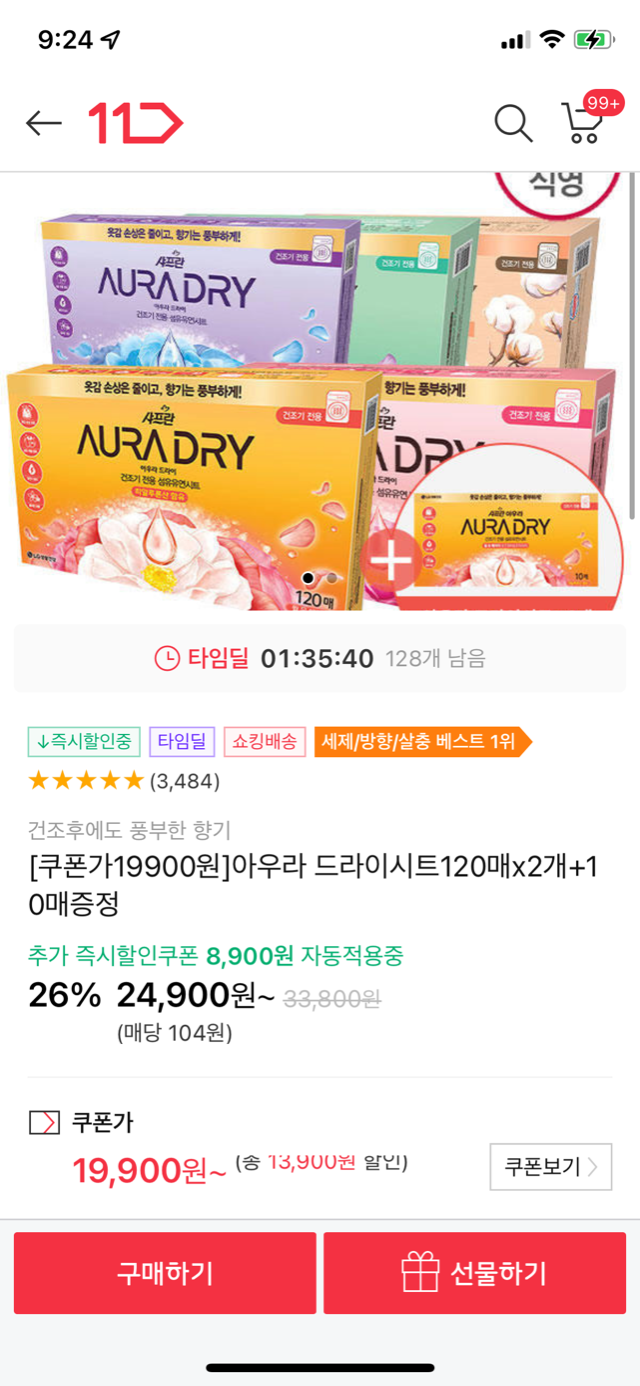Tap the gift box icon
This screenshot has height=1386, width=640.
click(420, 1273)
